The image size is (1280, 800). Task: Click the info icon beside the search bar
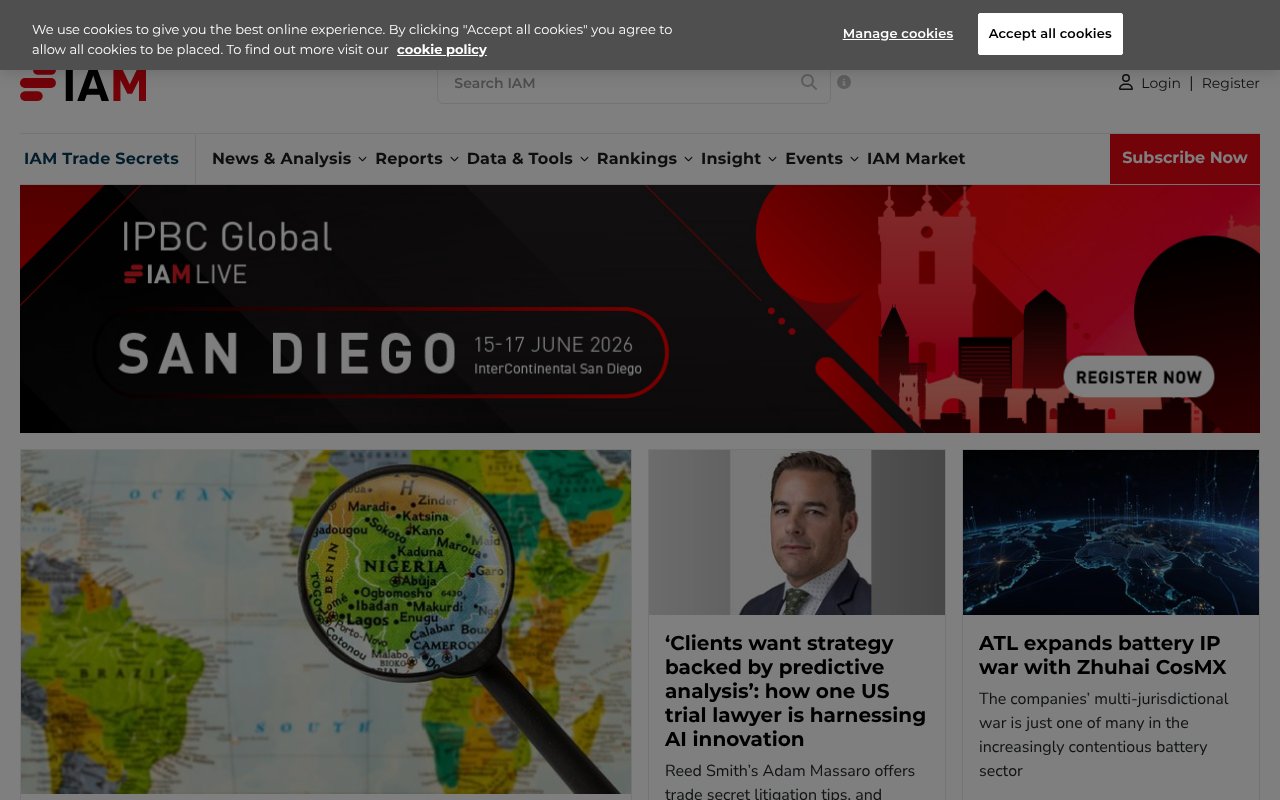click(843, 82)
